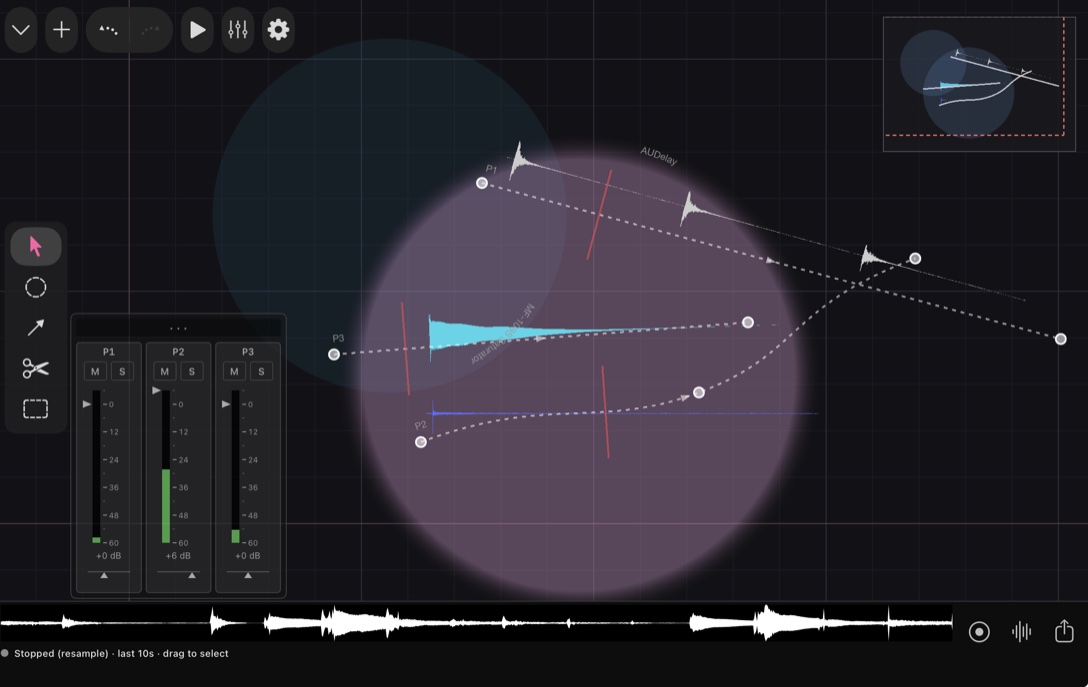This screenshot has height=687, width=1088.
Task: Click the P3 channel label in mixer
Action: click(248, 352)
